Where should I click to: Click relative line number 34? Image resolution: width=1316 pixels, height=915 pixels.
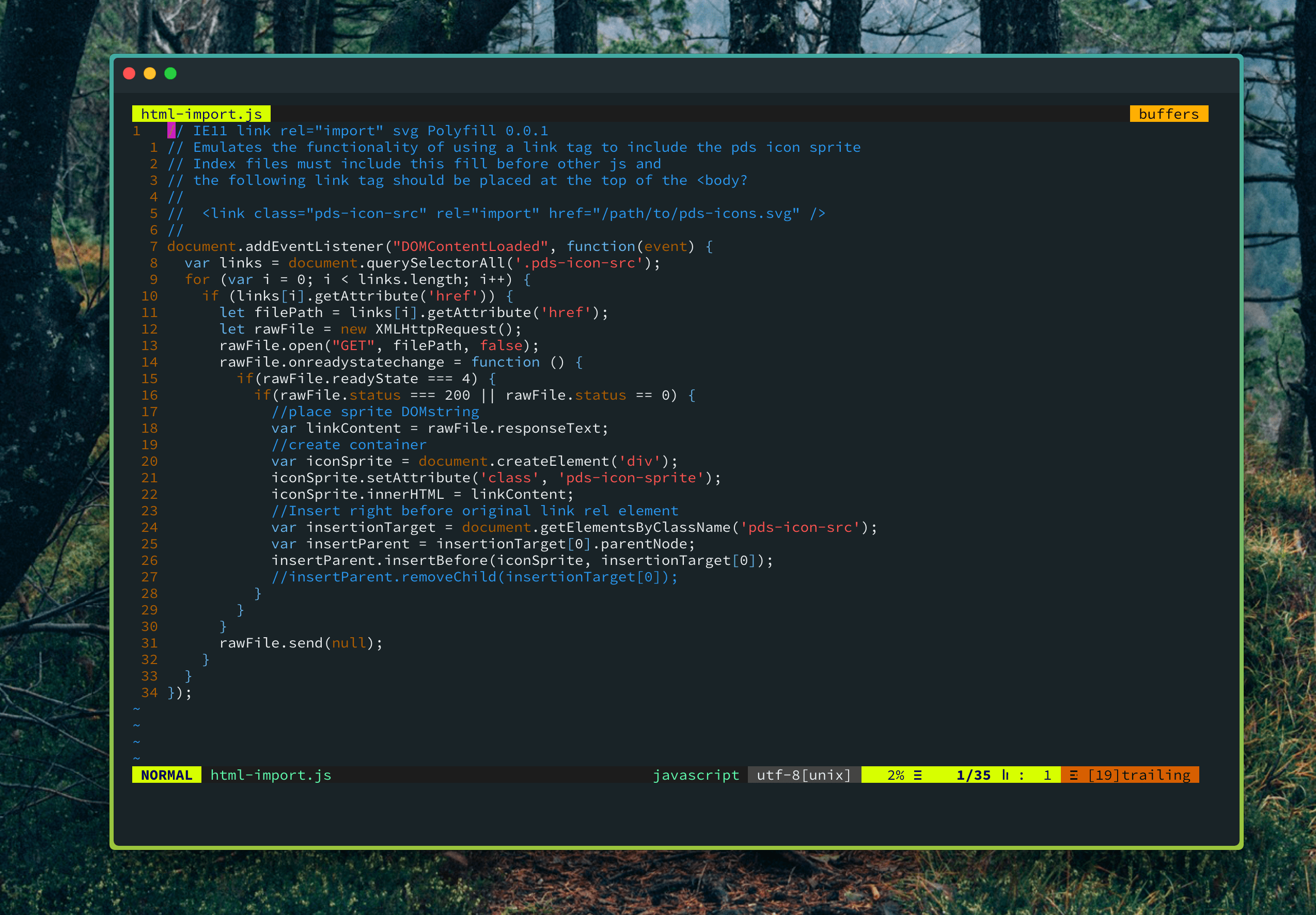click(x=149, y=692)
